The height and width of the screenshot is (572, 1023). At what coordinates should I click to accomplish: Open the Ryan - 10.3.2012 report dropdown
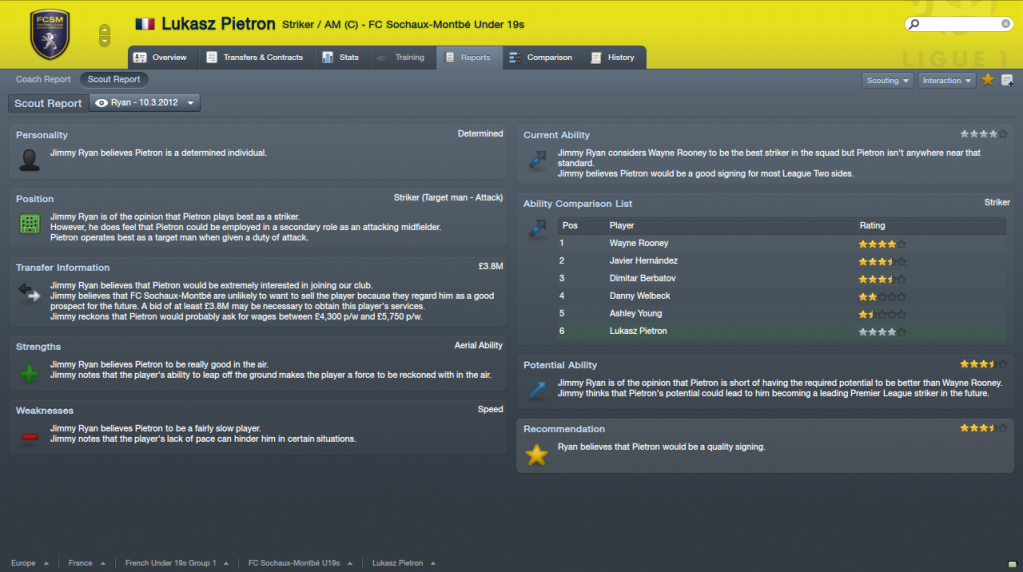coord(144,103)
